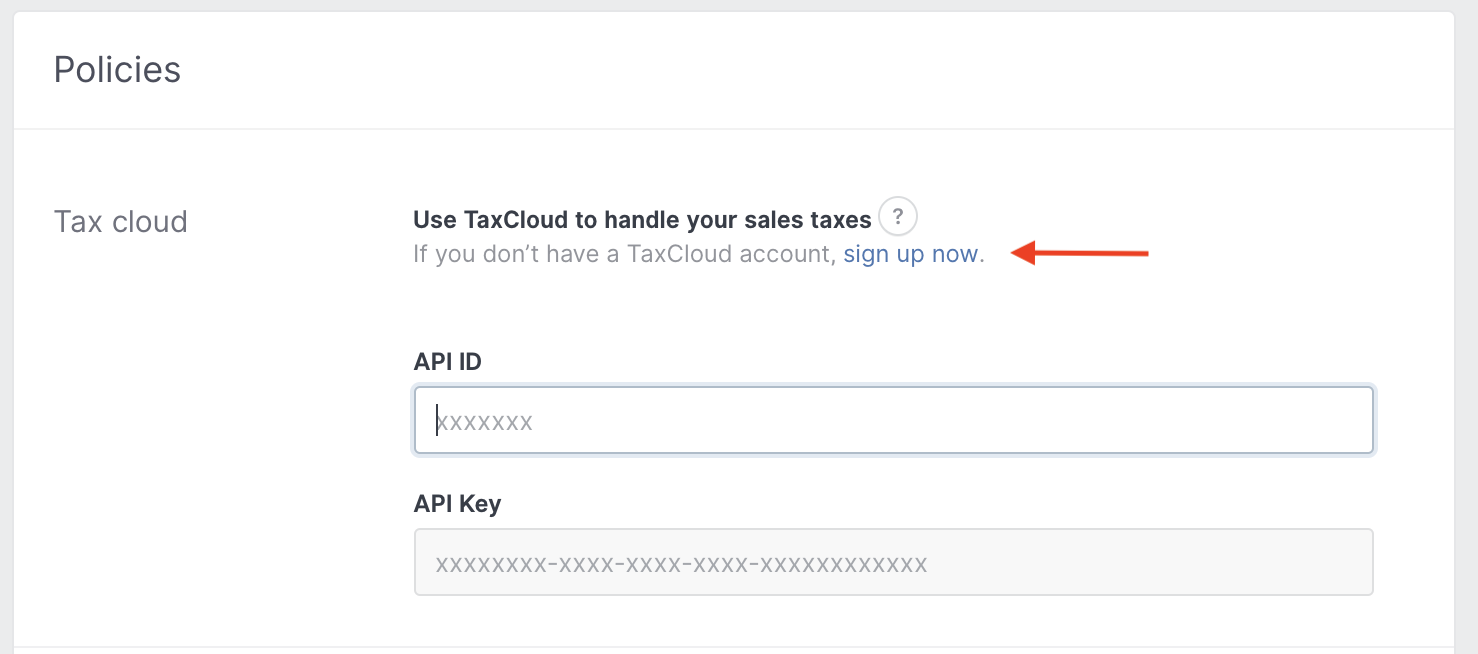This screenshot has height=654, width=1478.
Task: Click the "xxxxxxx" placeholder in API ID
Action: pos(485,422)
